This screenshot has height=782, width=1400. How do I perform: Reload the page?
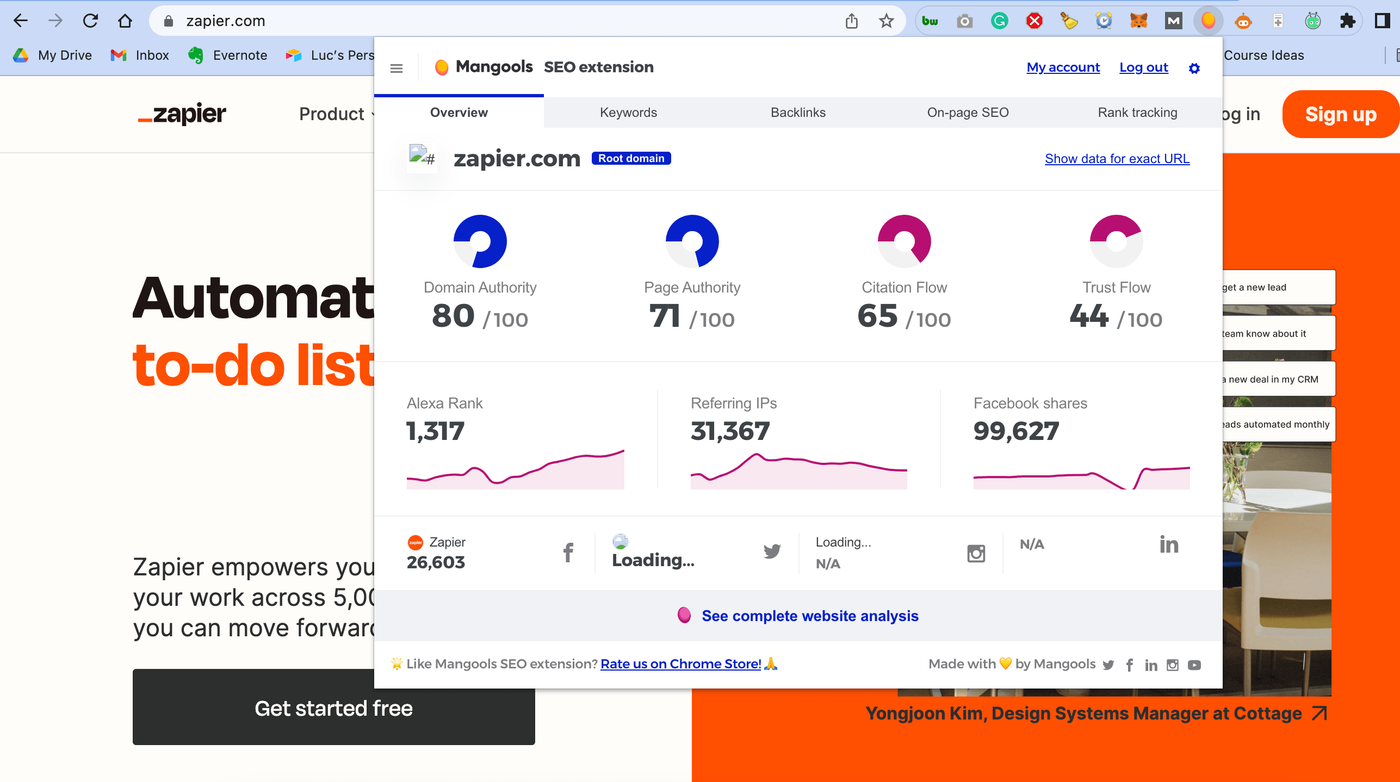point(90,21)
